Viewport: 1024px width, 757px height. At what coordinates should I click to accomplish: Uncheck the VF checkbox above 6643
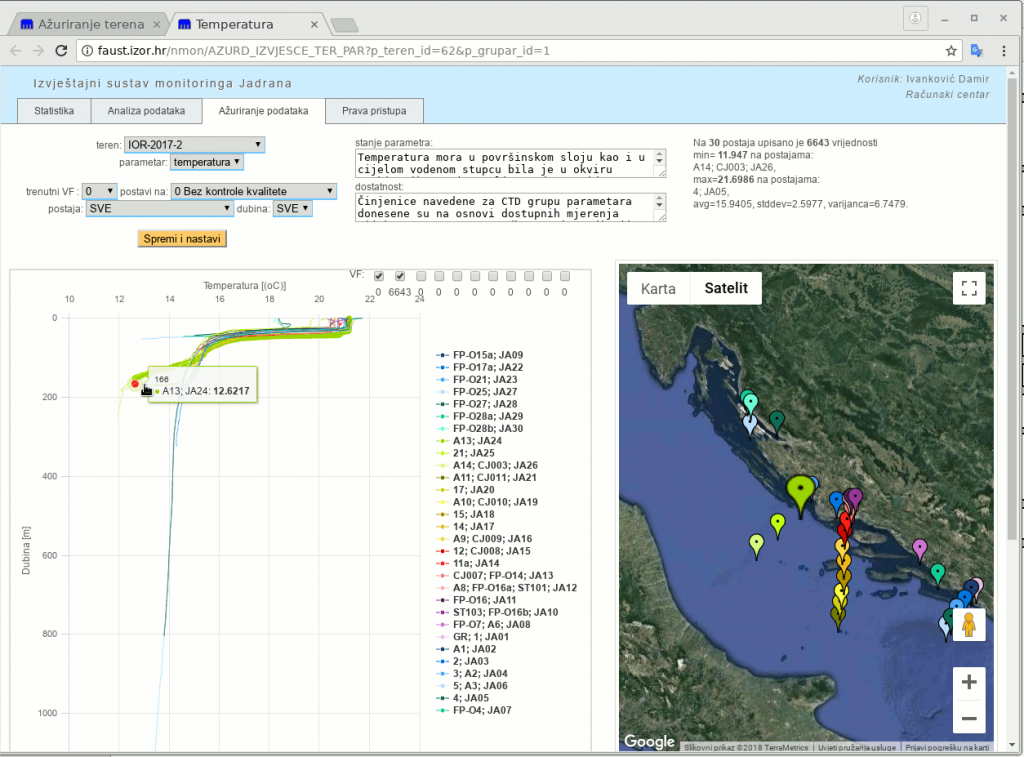(x=400, y=276)
